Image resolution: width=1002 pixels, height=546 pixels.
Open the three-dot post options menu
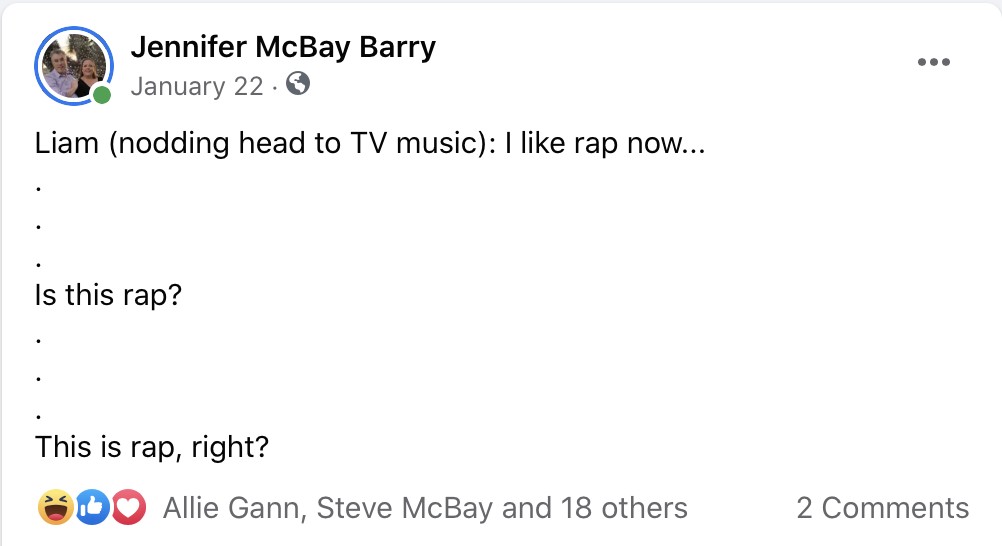pos(933,62)
